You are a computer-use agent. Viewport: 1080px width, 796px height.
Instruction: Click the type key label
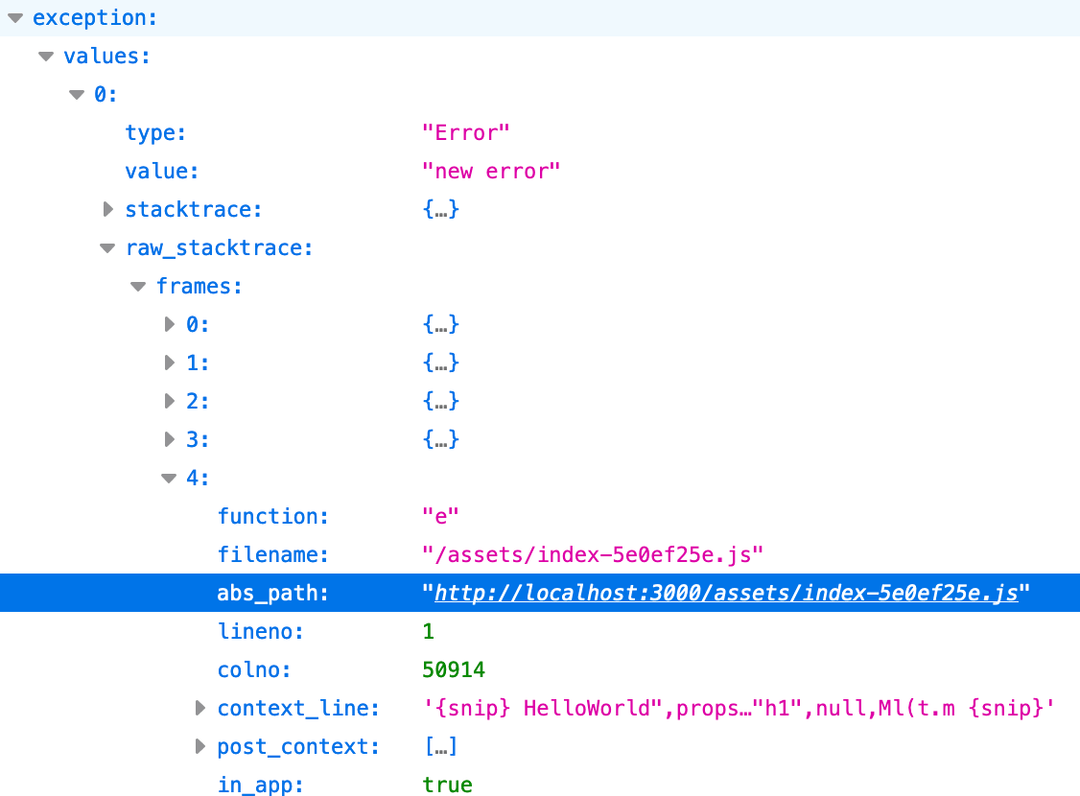pyautogui.click(x=155, y=132)
